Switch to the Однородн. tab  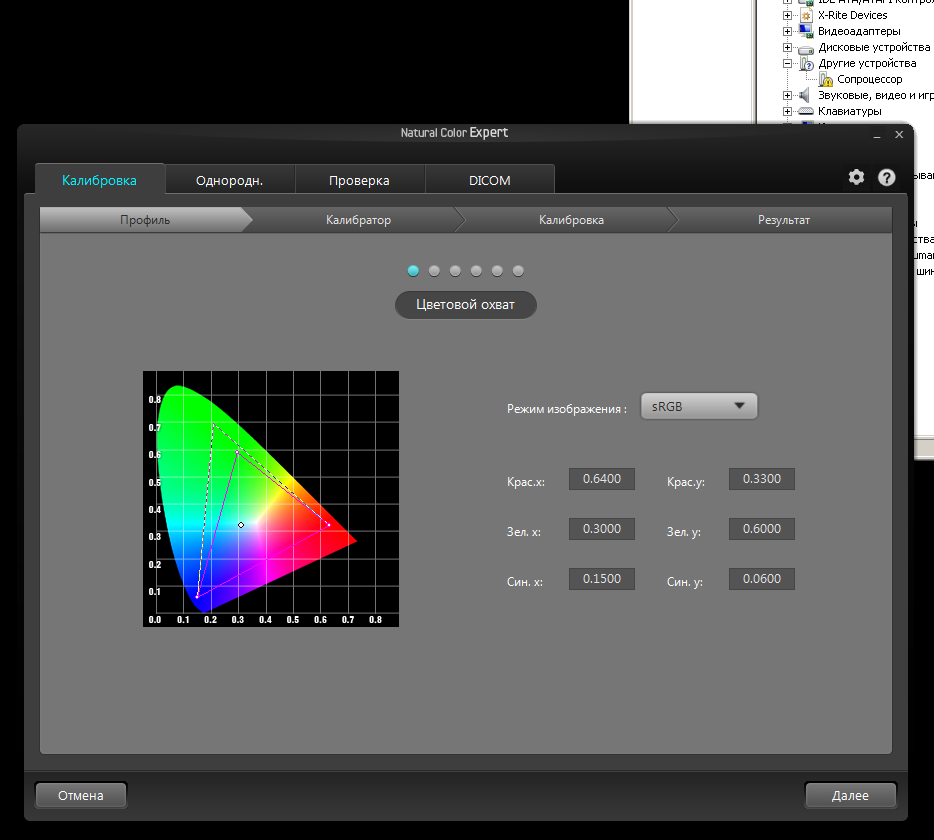point(229,180)
